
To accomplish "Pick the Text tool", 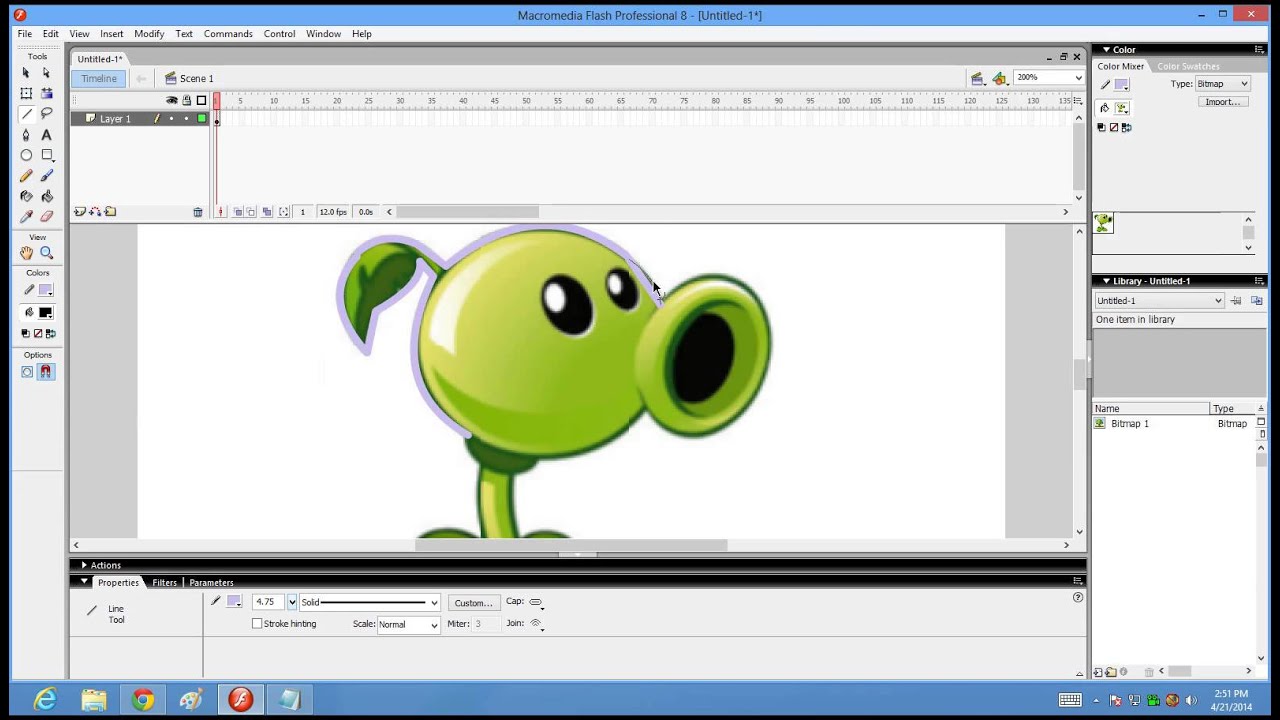I will click(46, 135).
